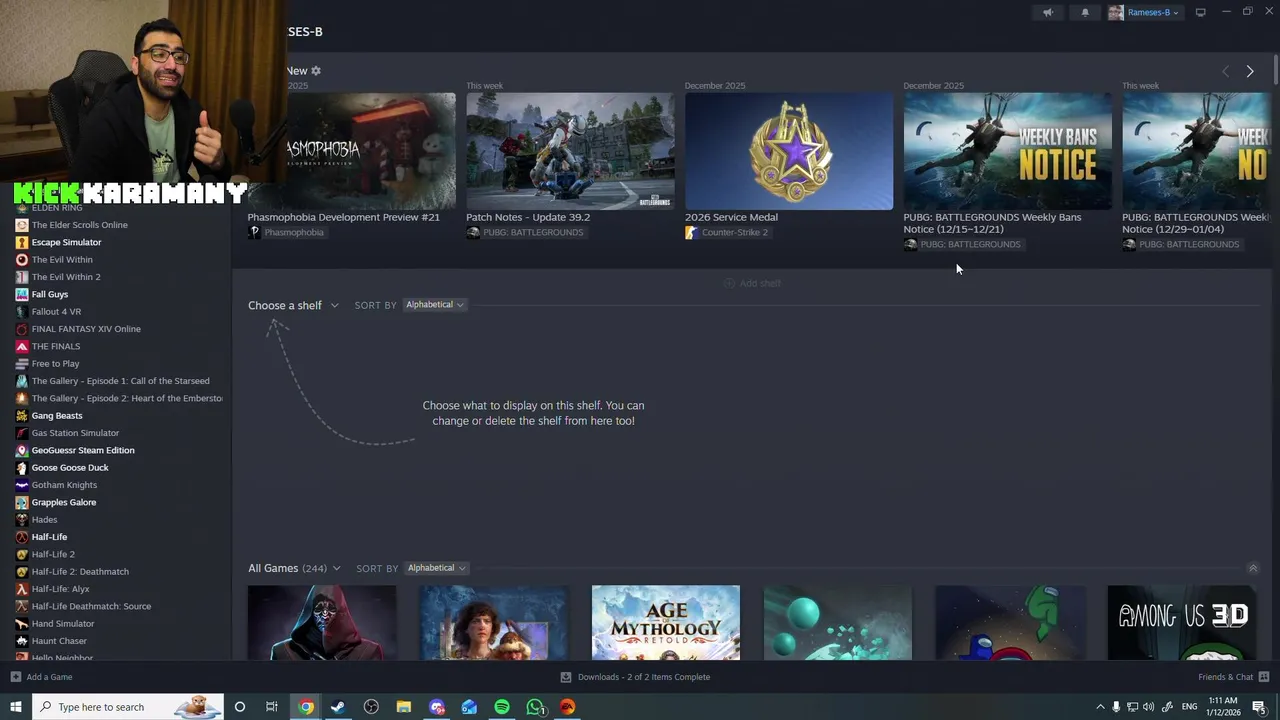Open File Explorer from the taskbar

click(404, 707)
